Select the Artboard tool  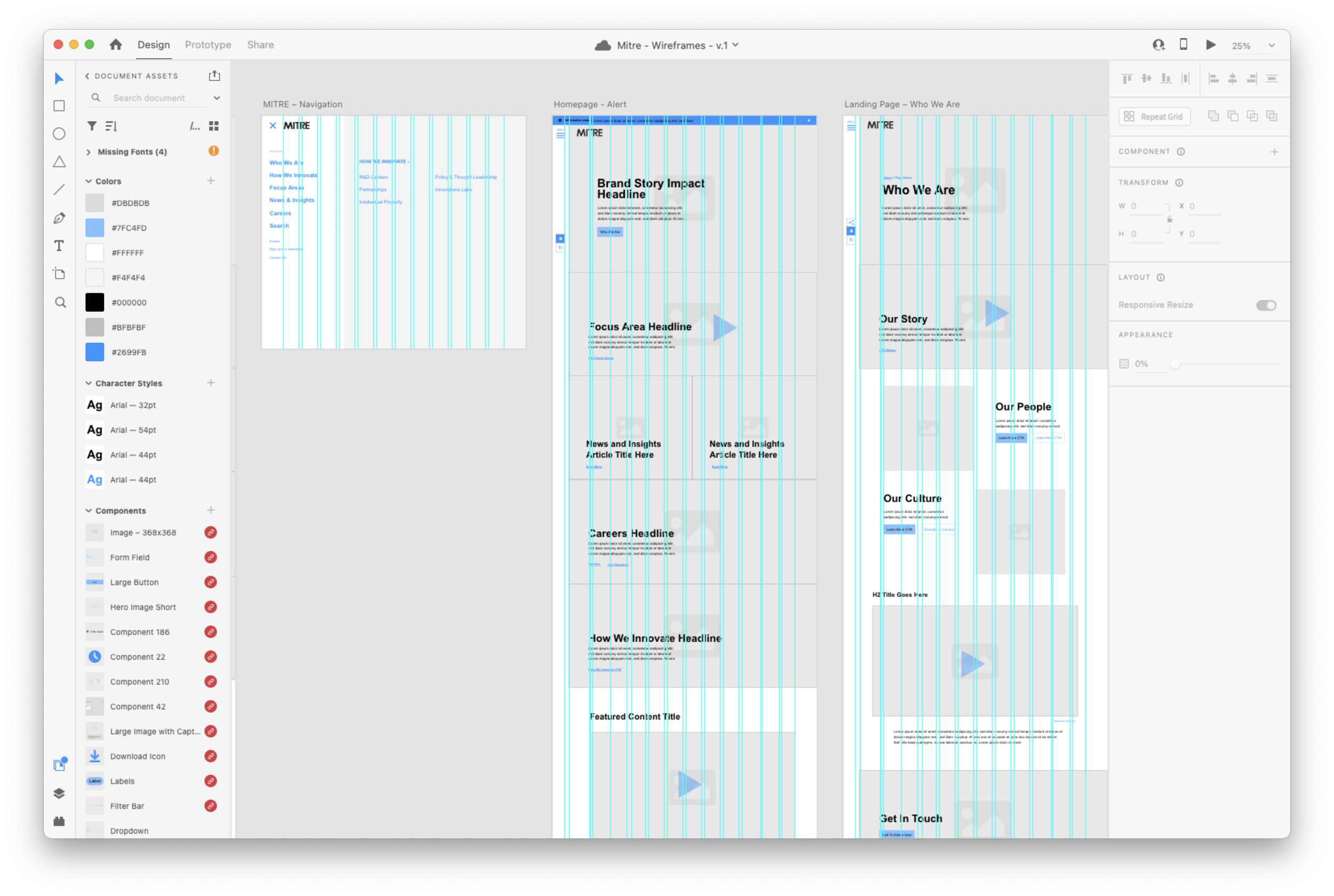pos(59,274)
